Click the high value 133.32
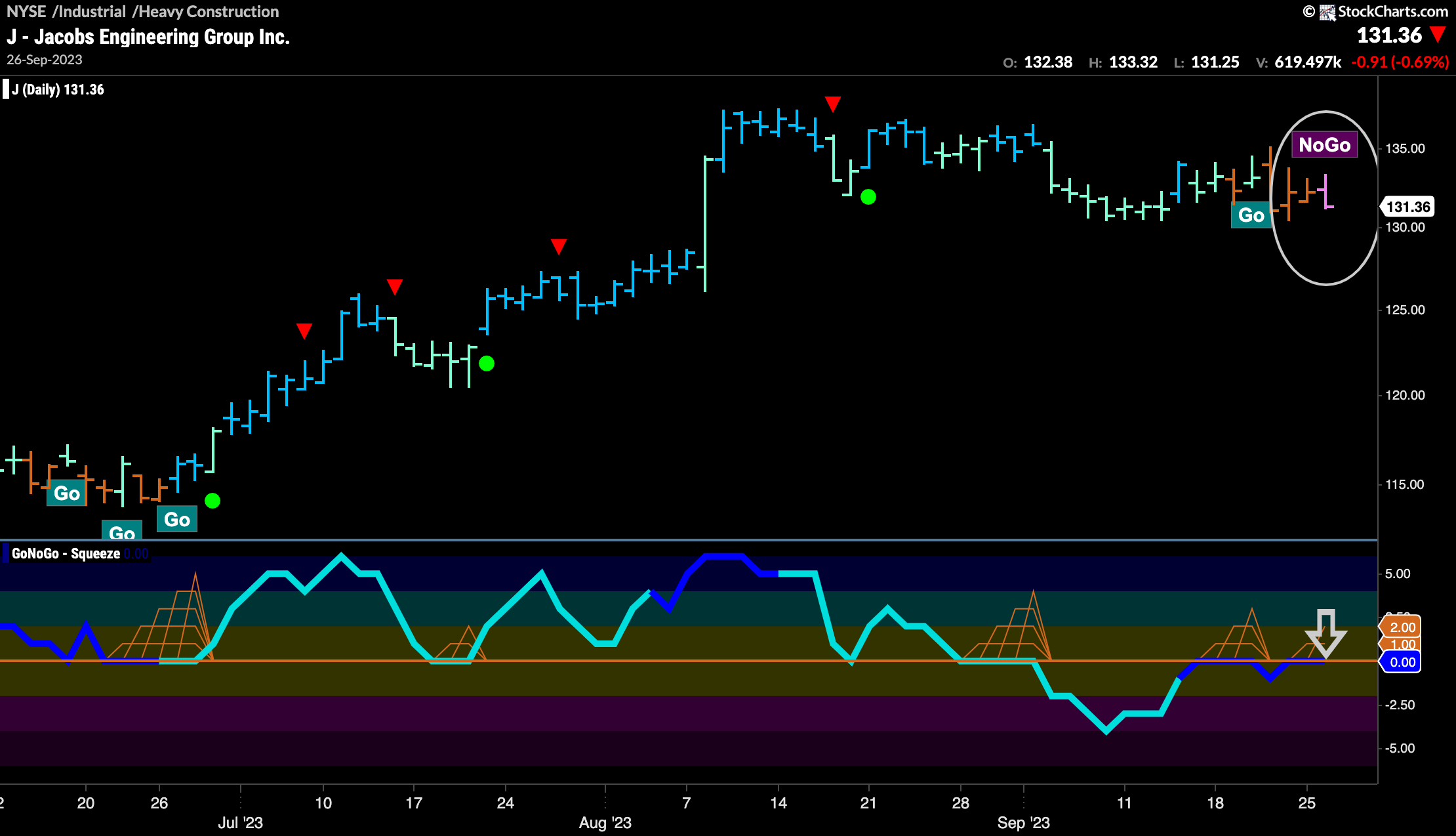The width and height of the screenshot is (1456, 836). click(1133, 62)
